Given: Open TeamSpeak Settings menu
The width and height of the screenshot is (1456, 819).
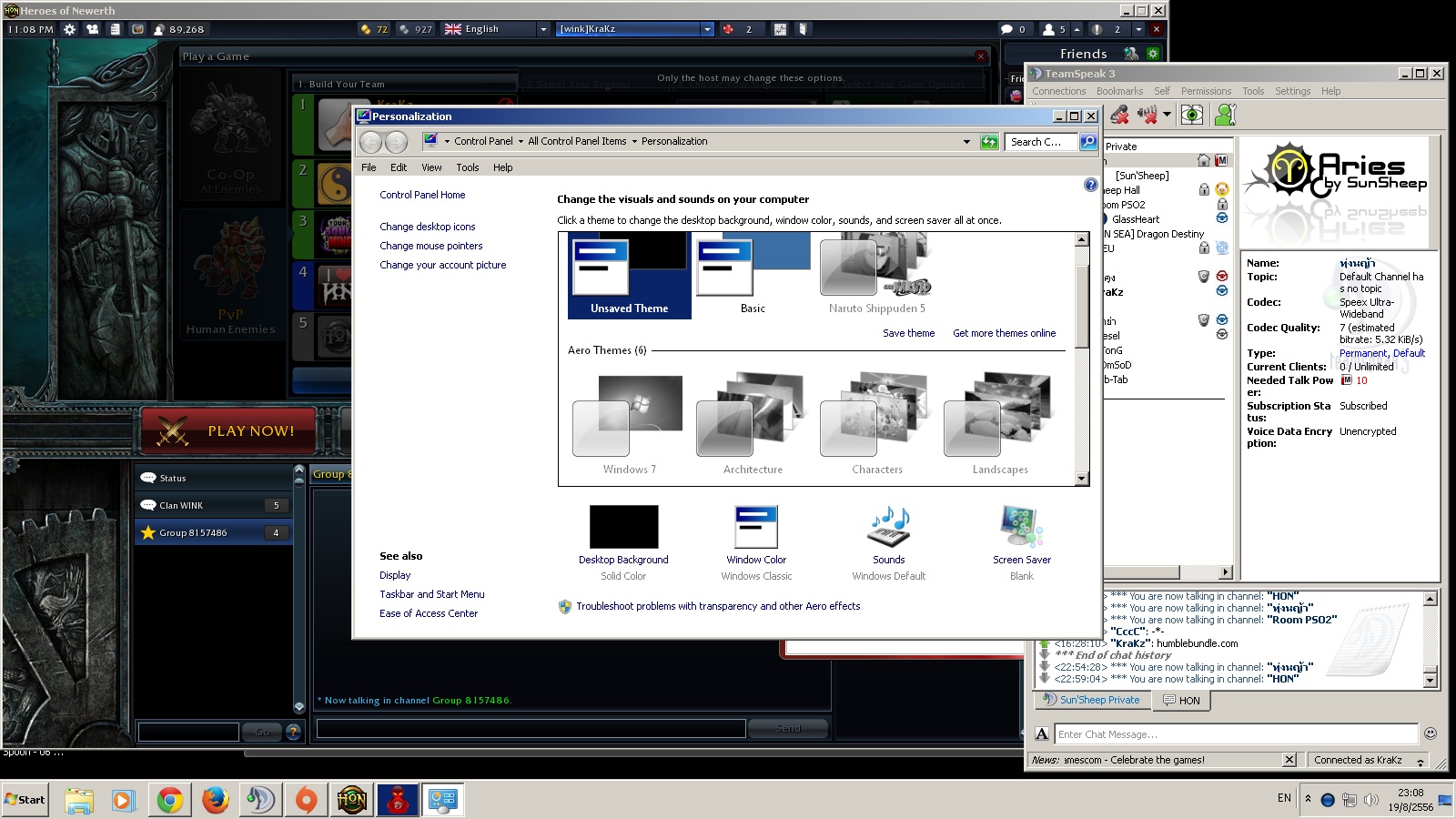Looking at the screenshot, I should 1292,91.
